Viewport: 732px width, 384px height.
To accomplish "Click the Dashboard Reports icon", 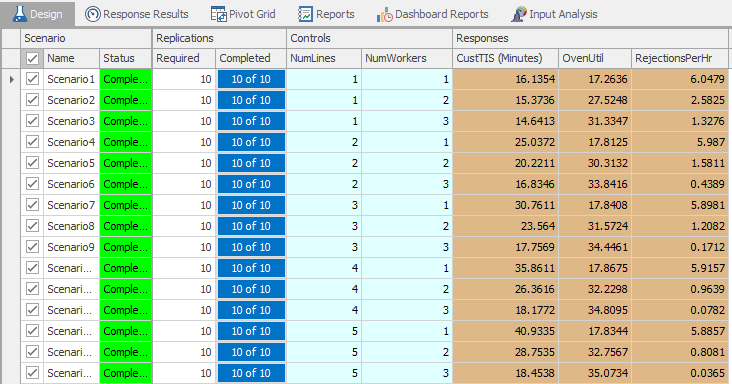I will pos(385,14).
